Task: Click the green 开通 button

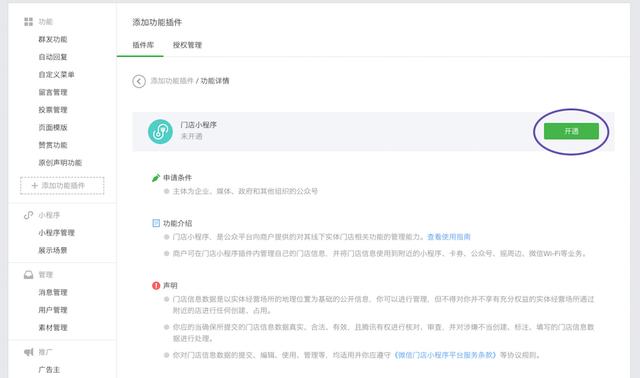Action: [571, 131]
